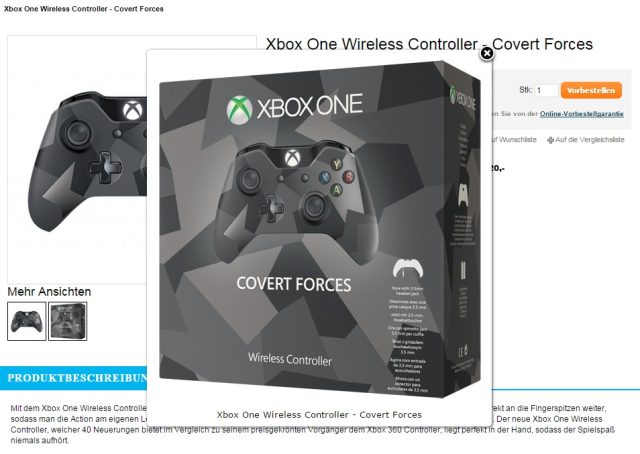Click the Xbox guide button on left controller image

[x=133, y=109]
